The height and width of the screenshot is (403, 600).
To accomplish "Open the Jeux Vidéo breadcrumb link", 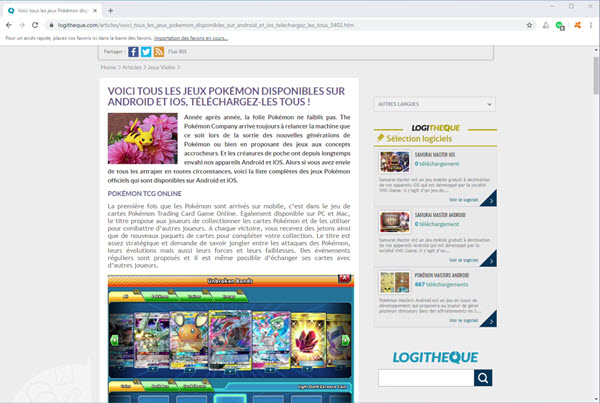I will (161, 67).
